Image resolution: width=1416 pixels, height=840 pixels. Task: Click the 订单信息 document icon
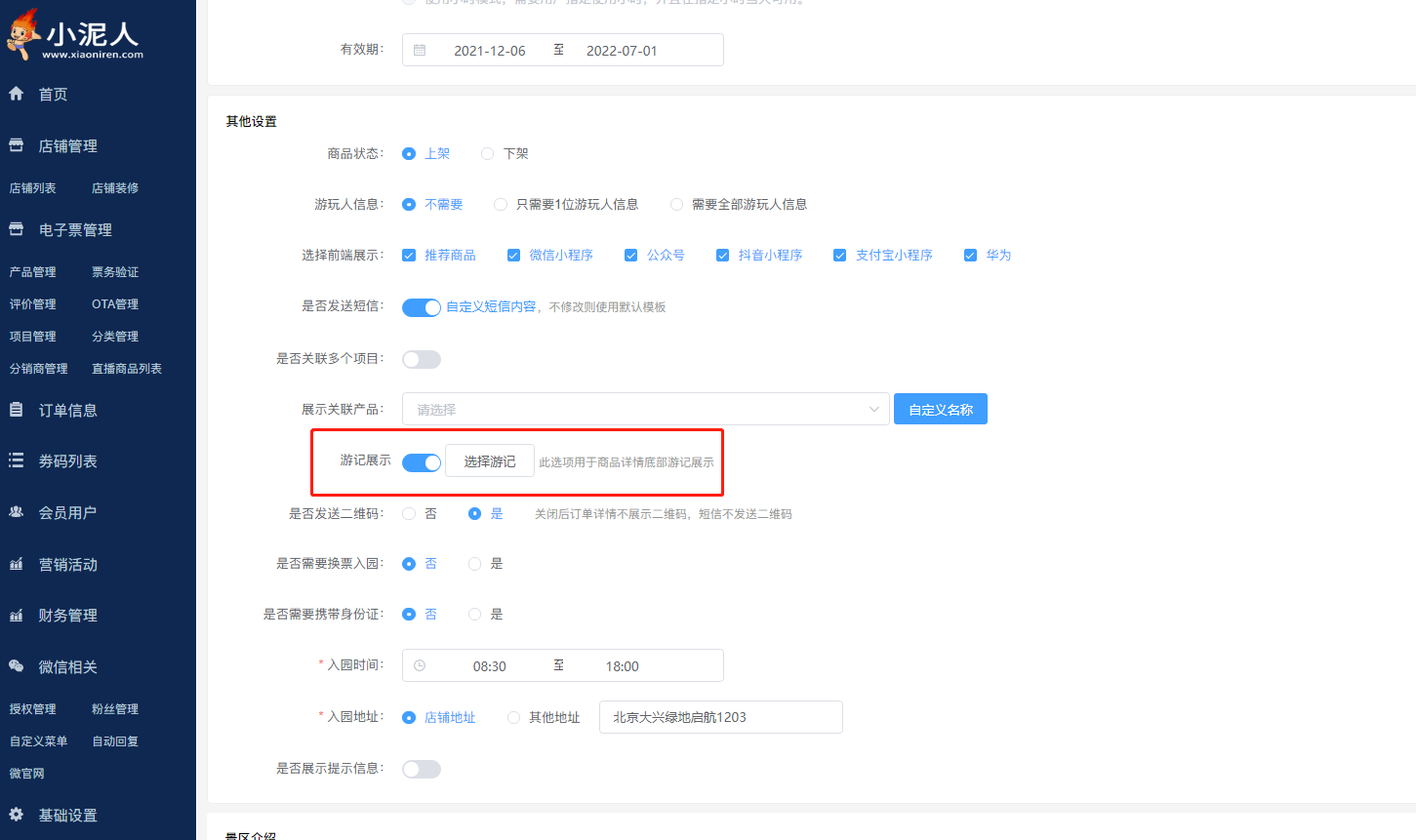[17, 410]
